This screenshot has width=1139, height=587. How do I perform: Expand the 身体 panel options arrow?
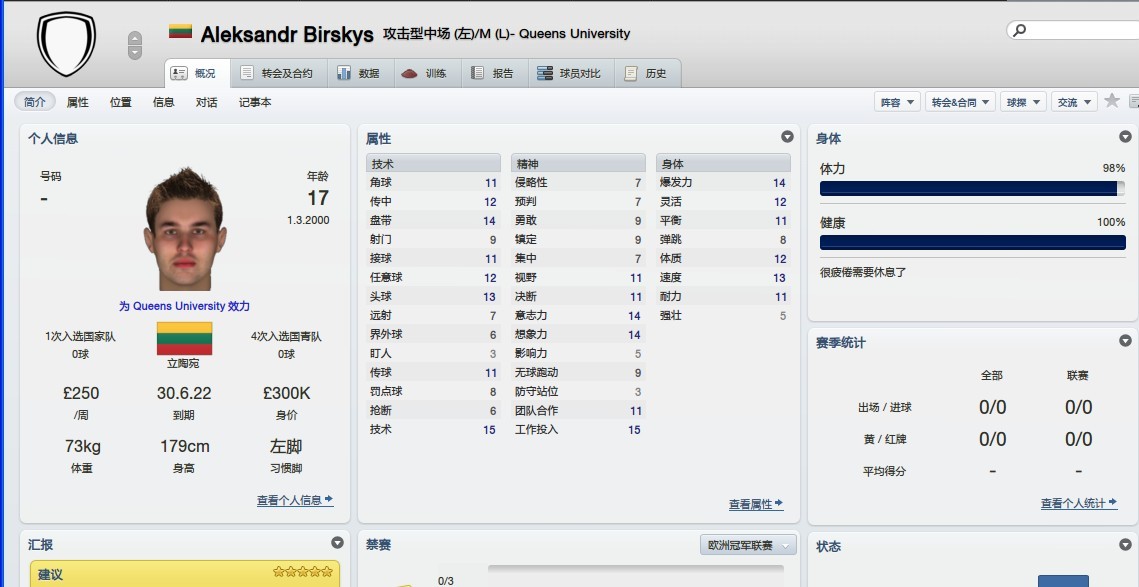coord(1125,137)
